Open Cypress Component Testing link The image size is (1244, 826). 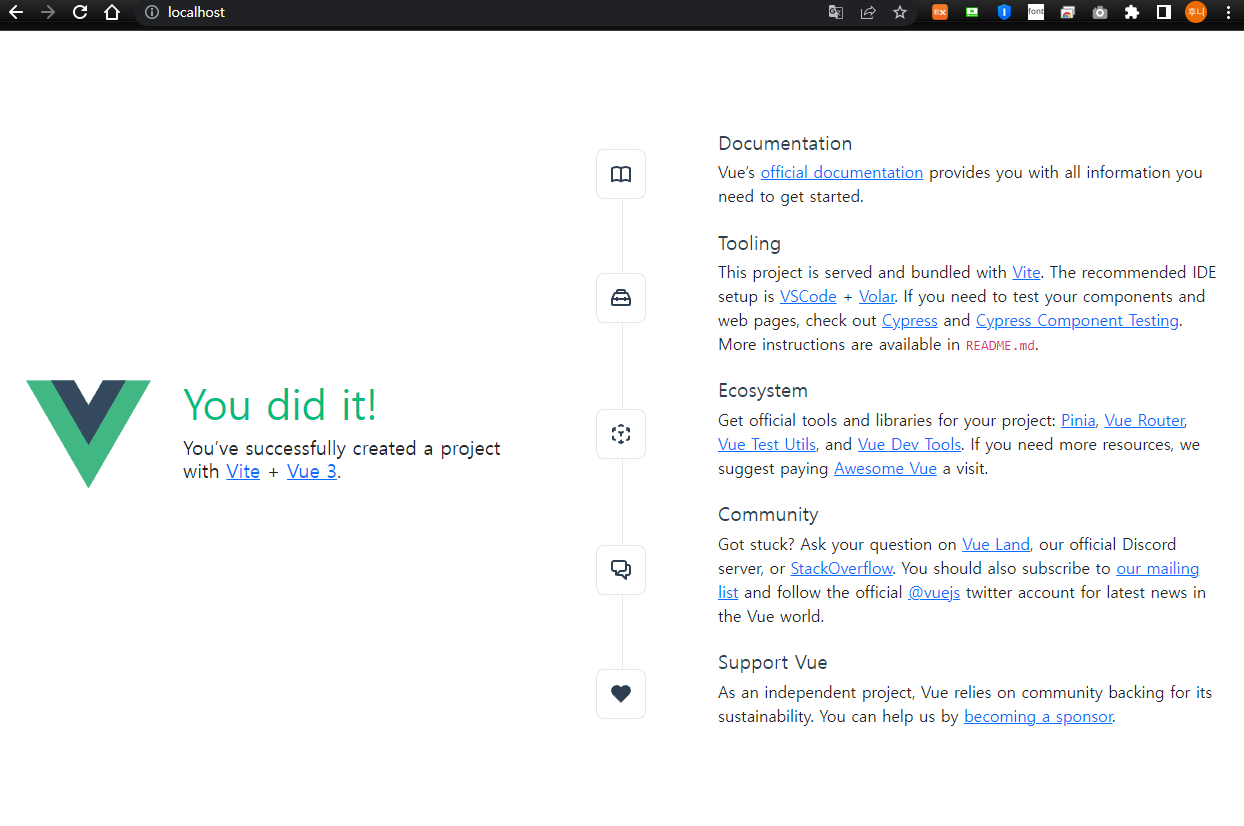[x=1077, y=321]
